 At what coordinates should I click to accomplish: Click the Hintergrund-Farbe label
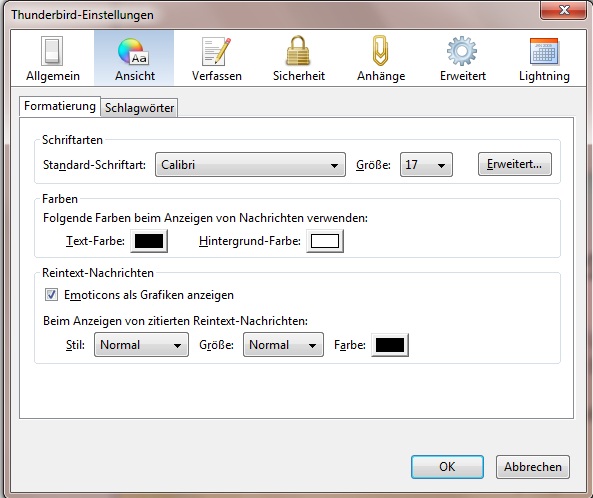(250, 241)
